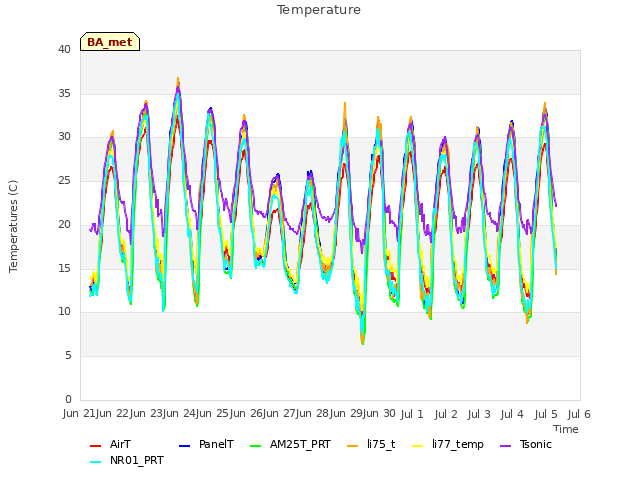Click the Jul 5 x-axis tick label
The image size is (640, 480).
tap(546, 414)
